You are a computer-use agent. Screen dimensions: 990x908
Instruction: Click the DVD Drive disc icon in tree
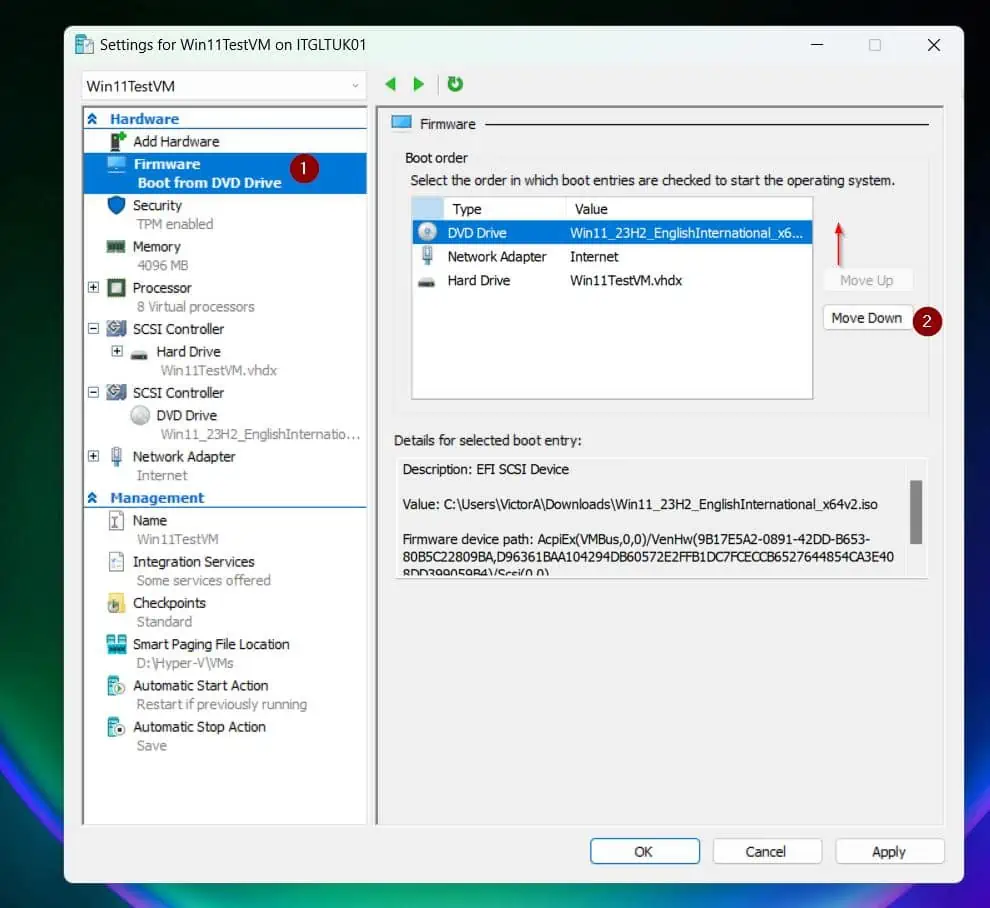click(140, 415)
